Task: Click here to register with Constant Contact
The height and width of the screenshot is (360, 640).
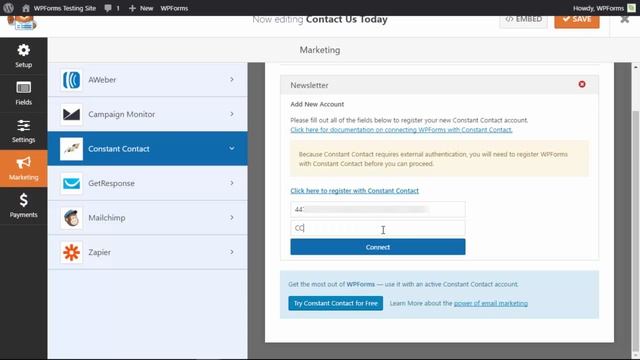Action: click(x=354, y=191)
